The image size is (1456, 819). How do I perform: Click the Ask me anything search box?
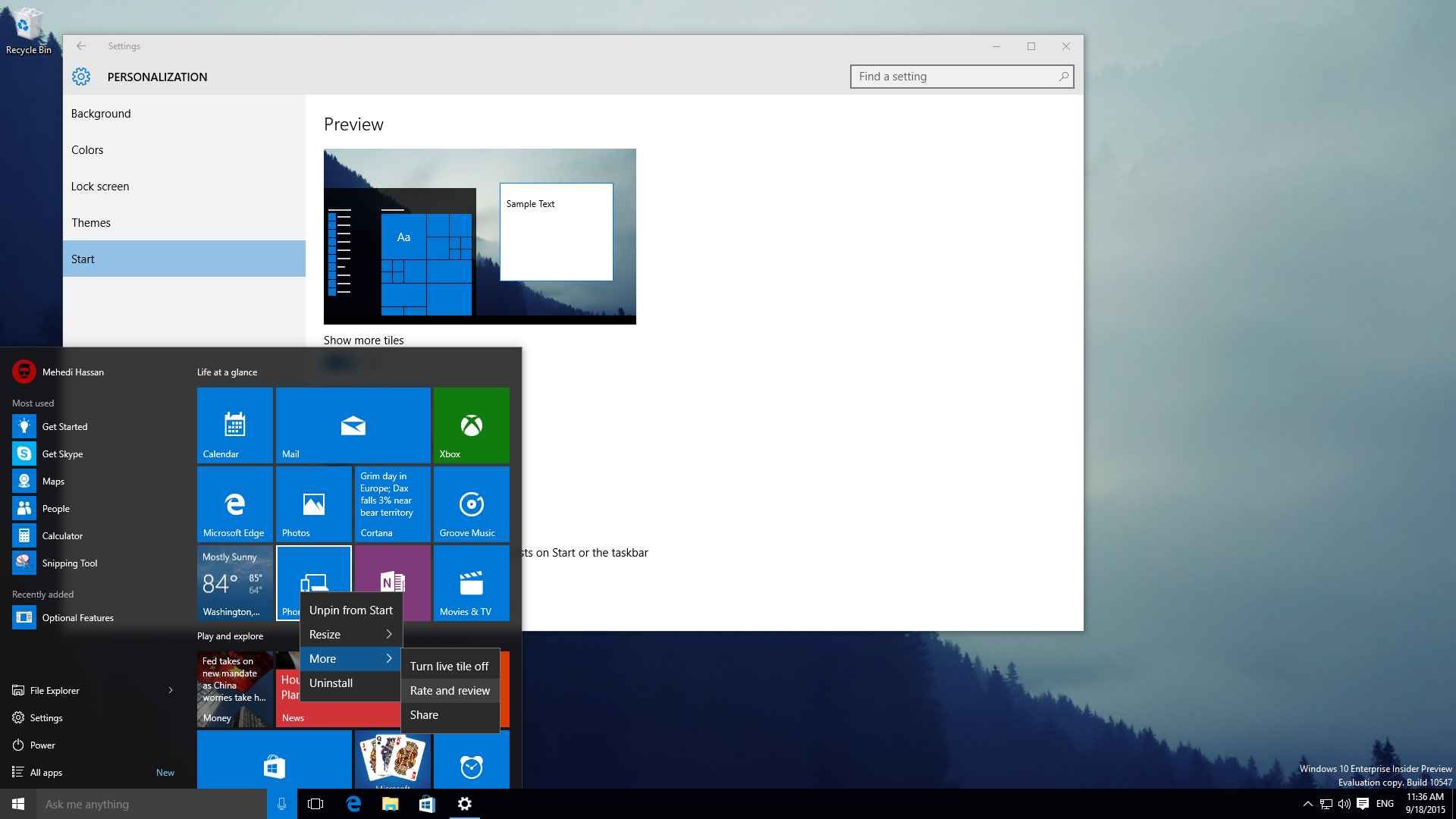pyautogui.click(x=152, y=804)
